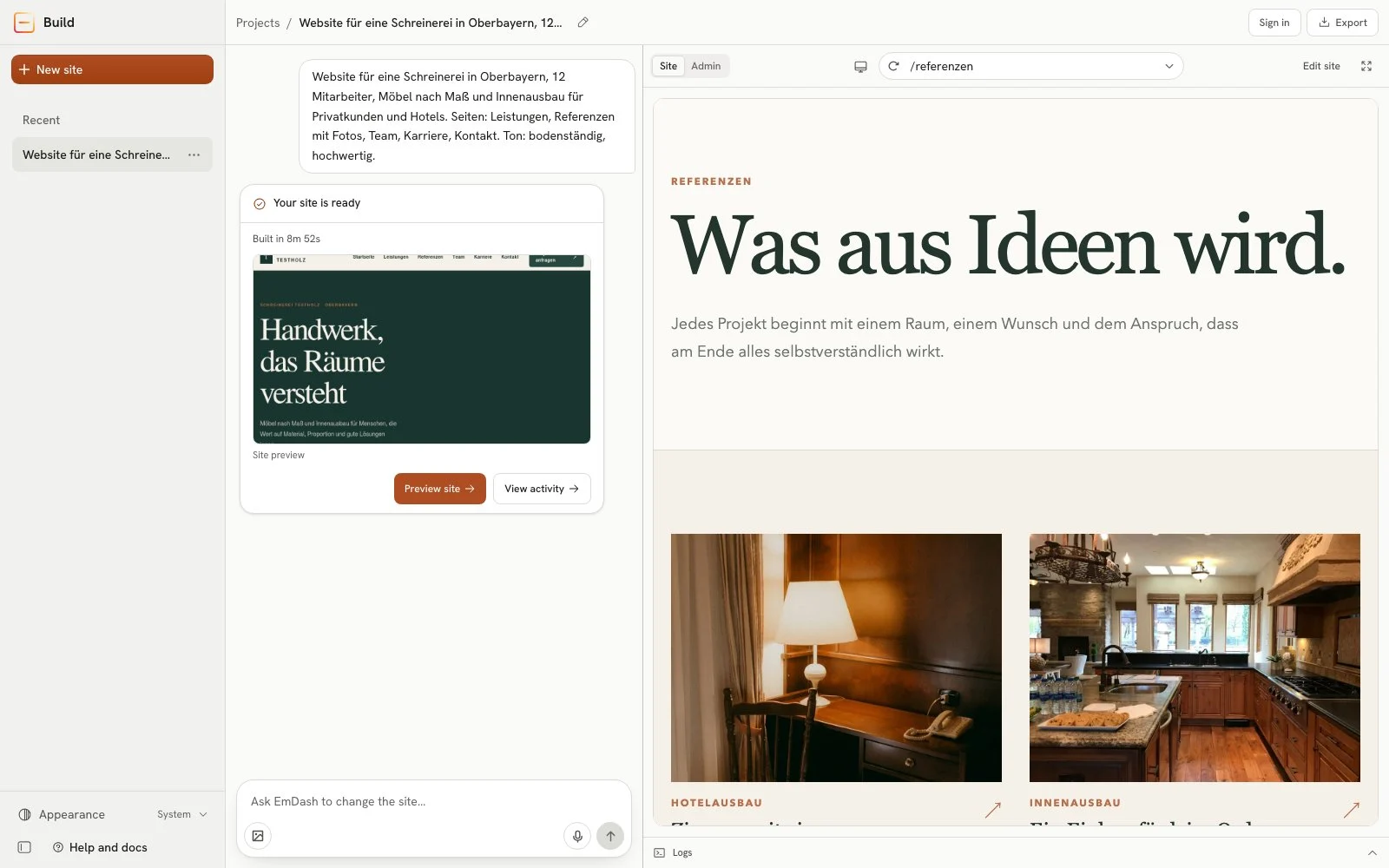Click Edit site

[x=1320, y=66]
